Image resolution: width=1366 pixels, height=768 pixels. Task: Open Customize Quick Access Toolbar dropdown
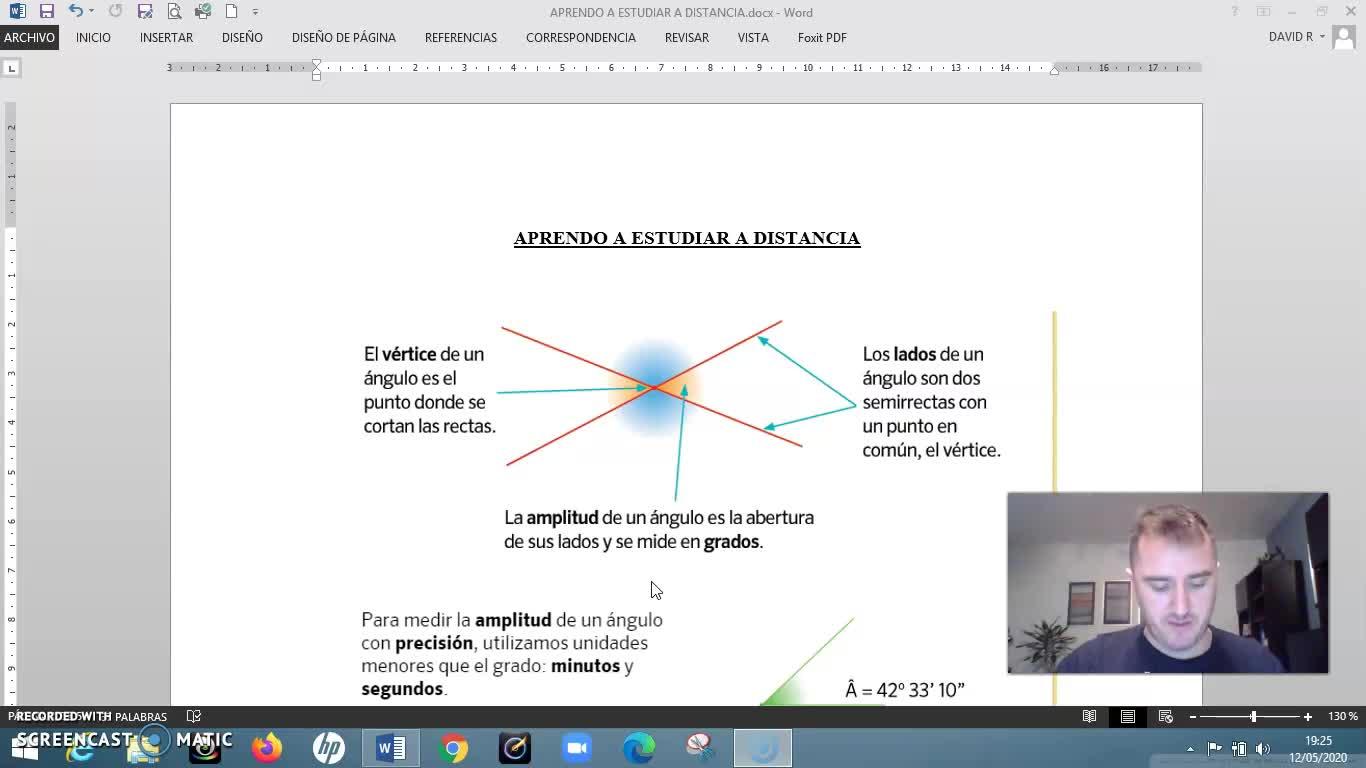pos(255,12)
